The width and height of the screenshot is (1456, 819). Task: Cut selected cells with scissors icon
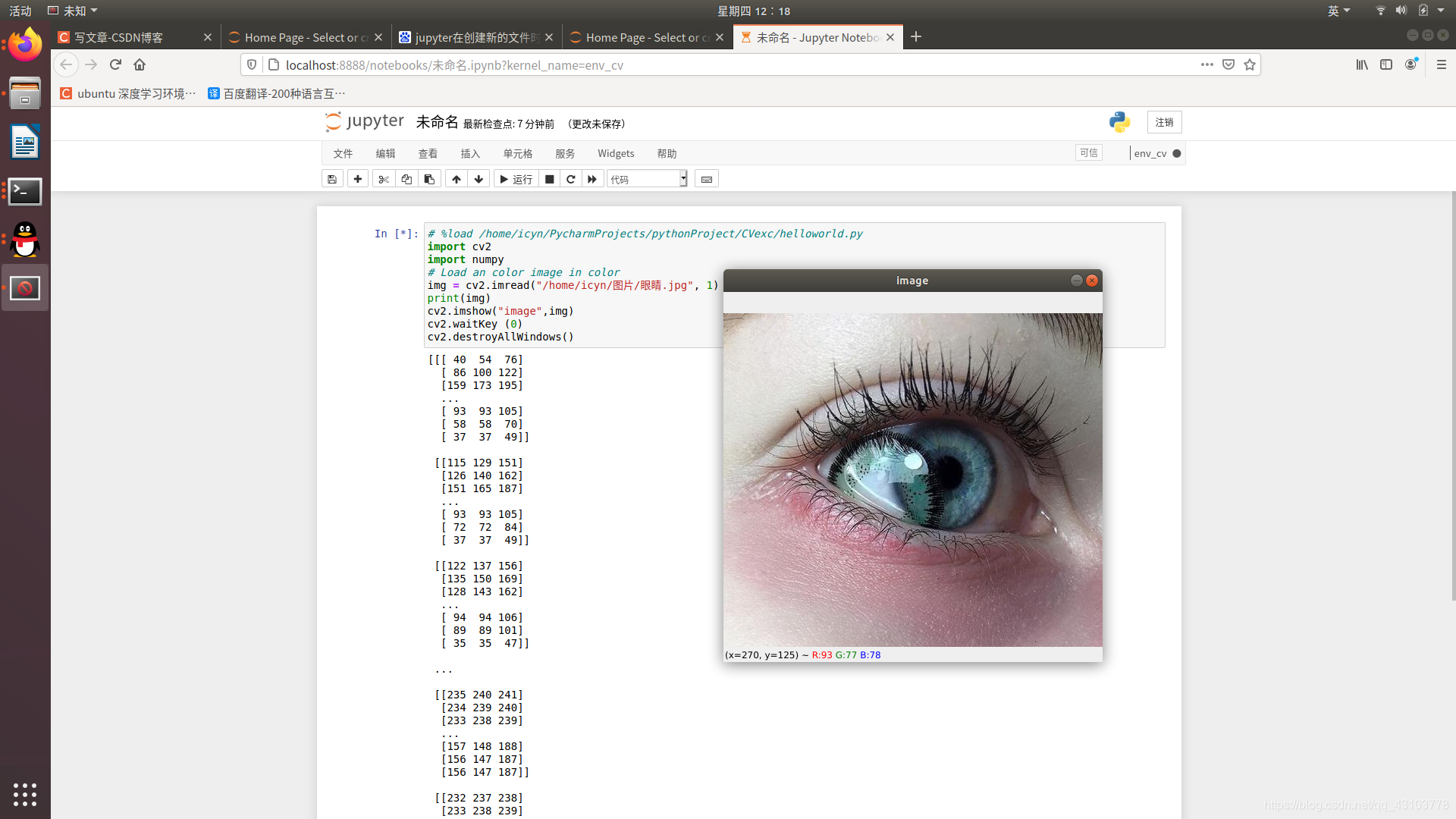point(384,179)
